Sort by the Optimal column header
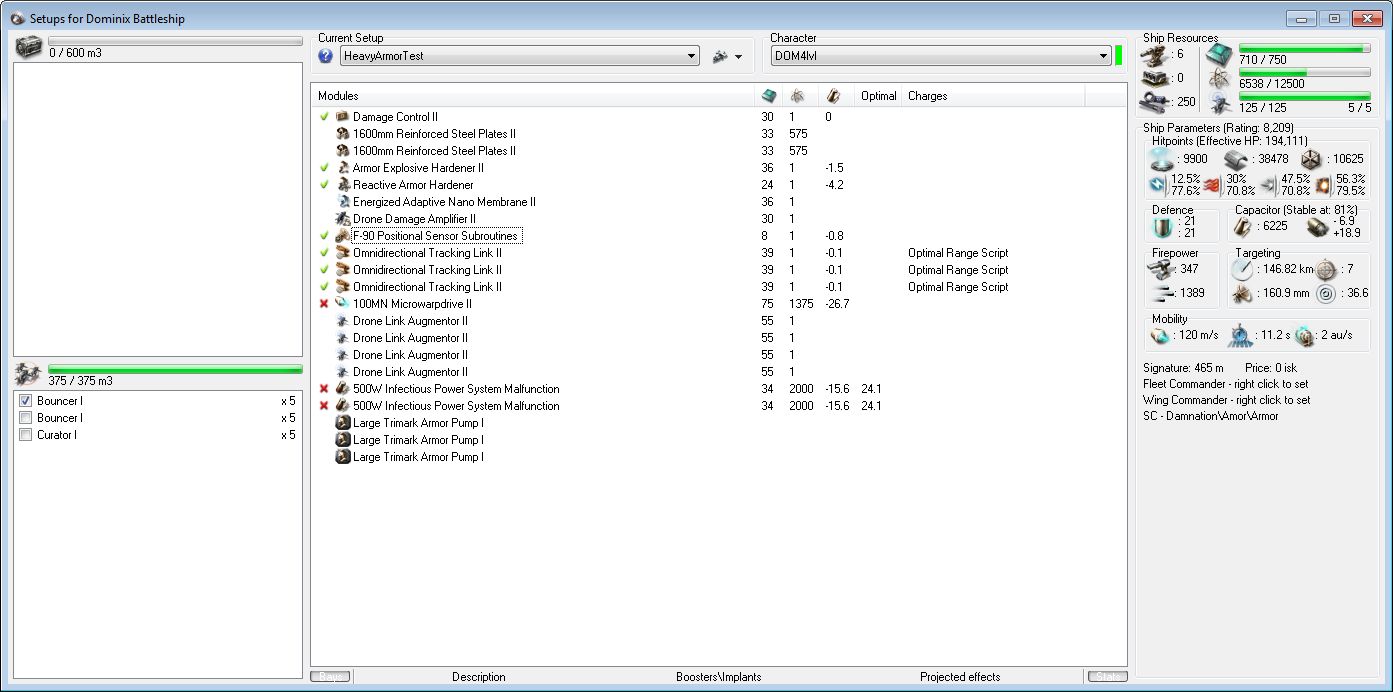 (879, 96)
